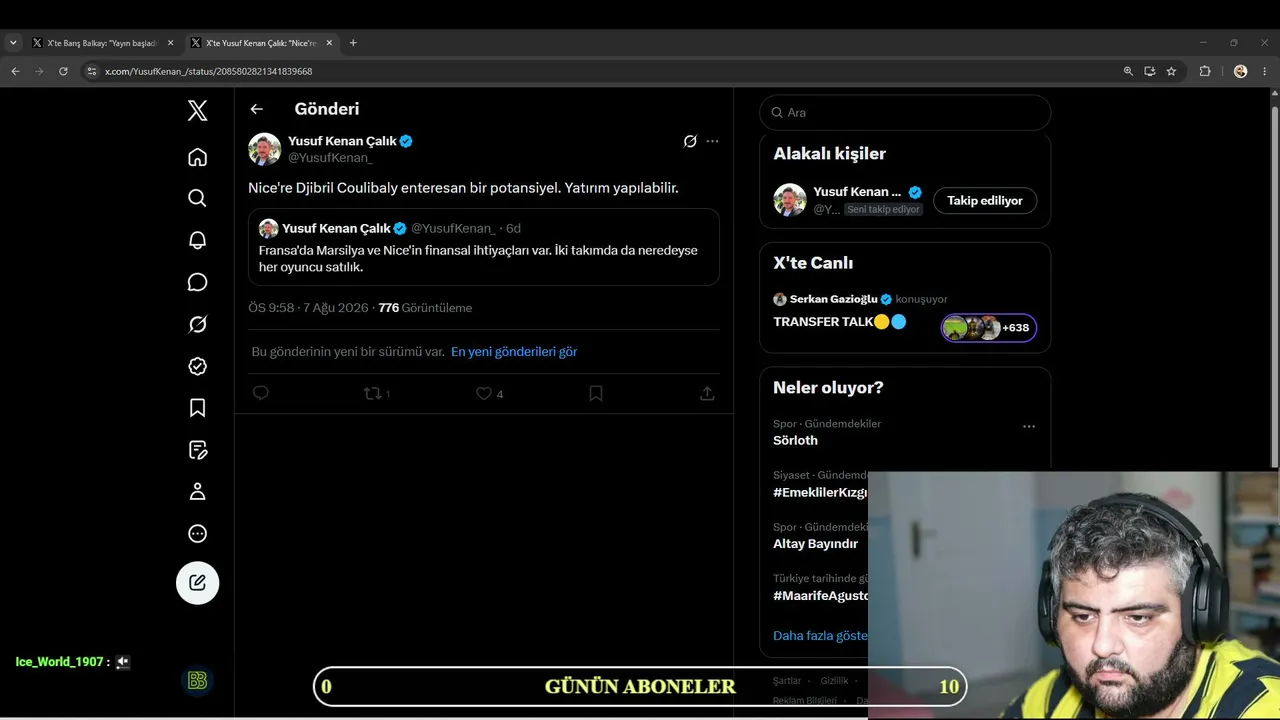Click the 776 Görüntüleme view count
1280x720 pixels.
tap(425, 308)
